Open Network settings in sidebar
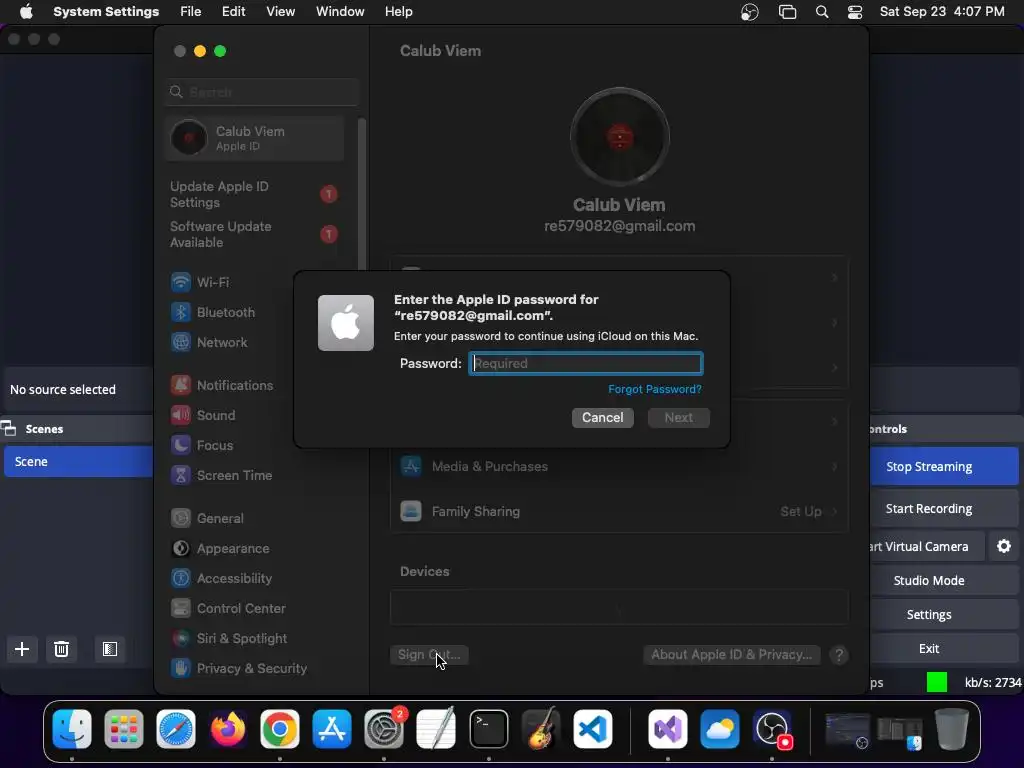Image resolution: width=1024 pixels, height=768 pixels. [x=255, y=342]
